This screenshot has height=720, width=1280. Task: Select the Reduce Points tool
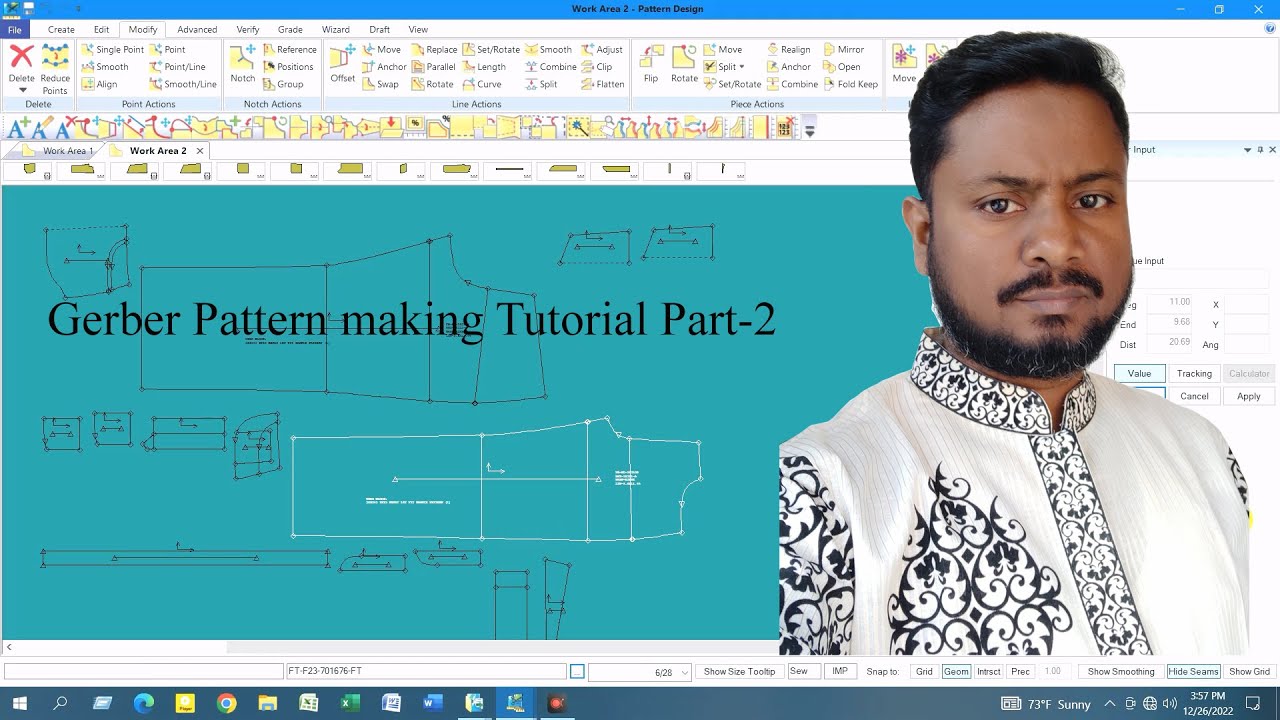click(55, 70)
